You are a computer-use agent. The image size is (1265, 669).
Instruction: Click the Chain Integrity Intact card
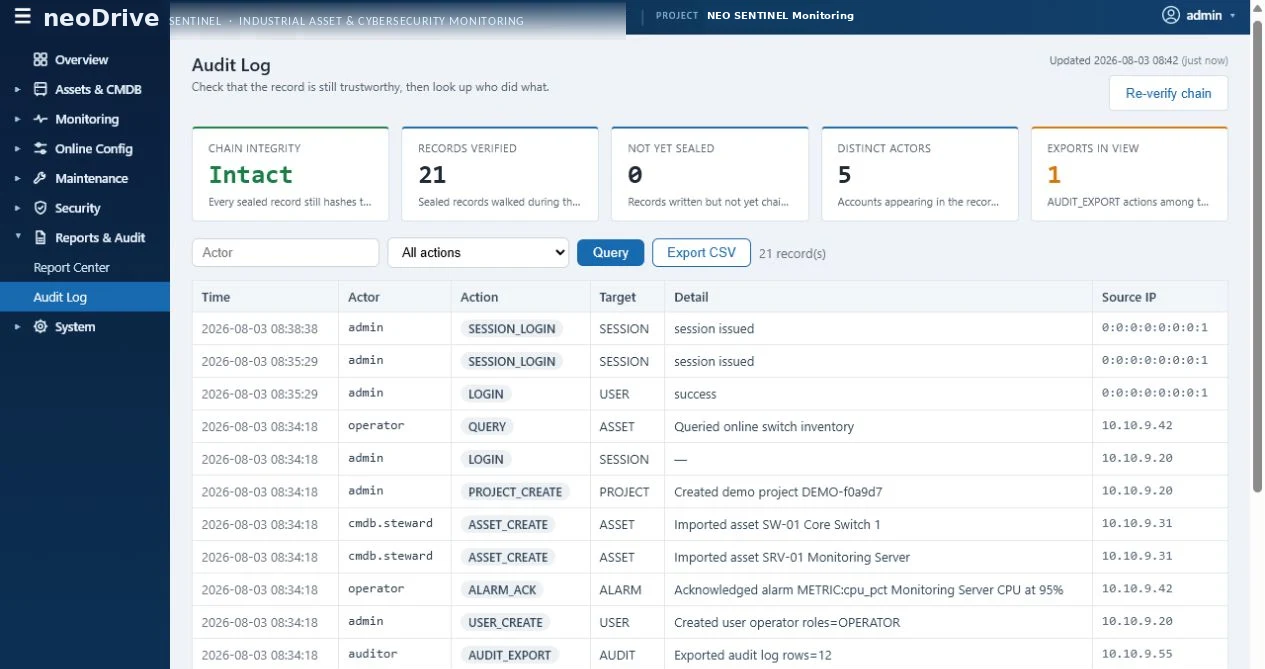point(290,173)
